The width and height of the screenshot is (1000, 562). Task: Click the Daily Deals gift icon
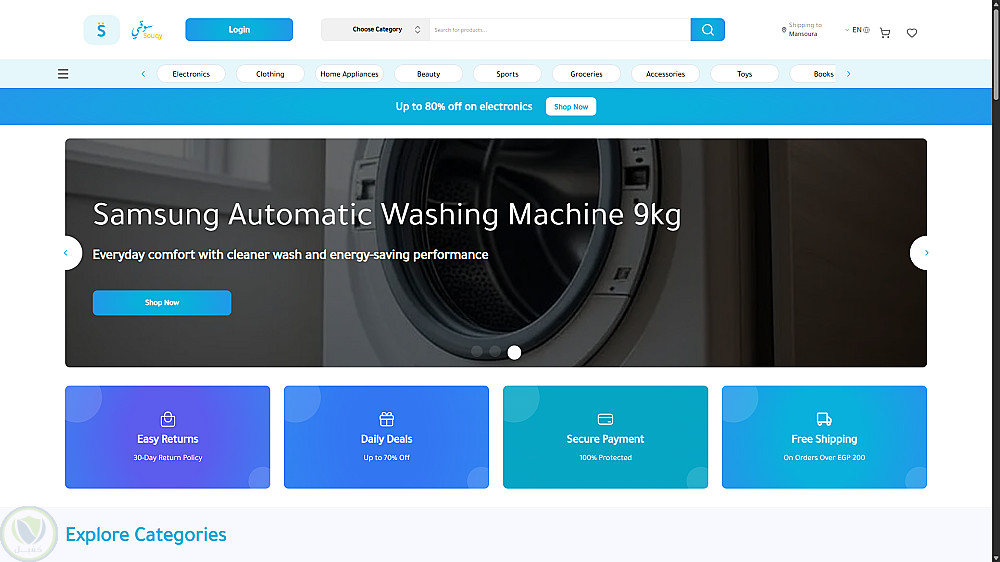[x=386, y=419]
